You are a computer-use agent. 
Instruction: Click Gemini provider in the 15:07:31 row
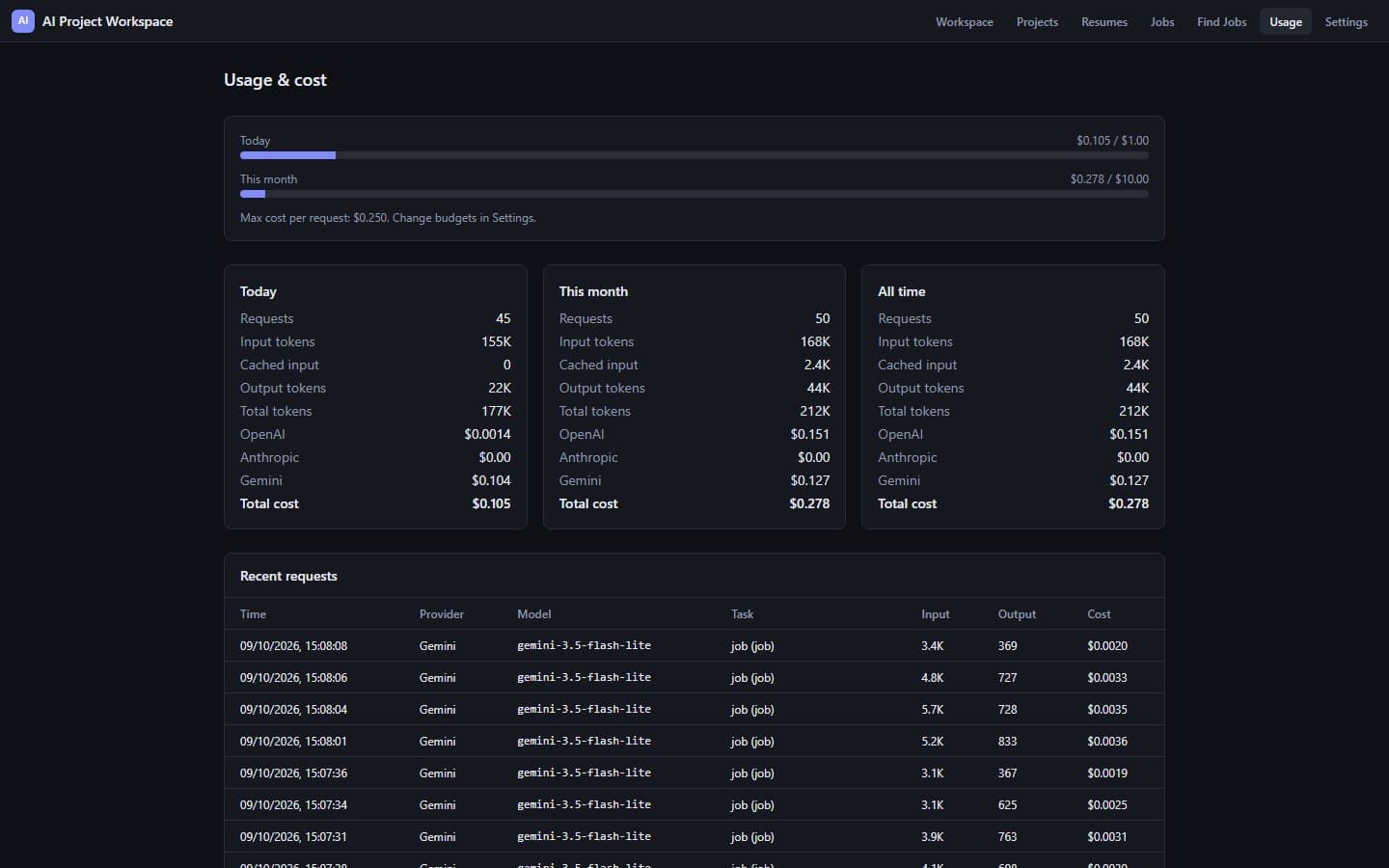(437, 836)
